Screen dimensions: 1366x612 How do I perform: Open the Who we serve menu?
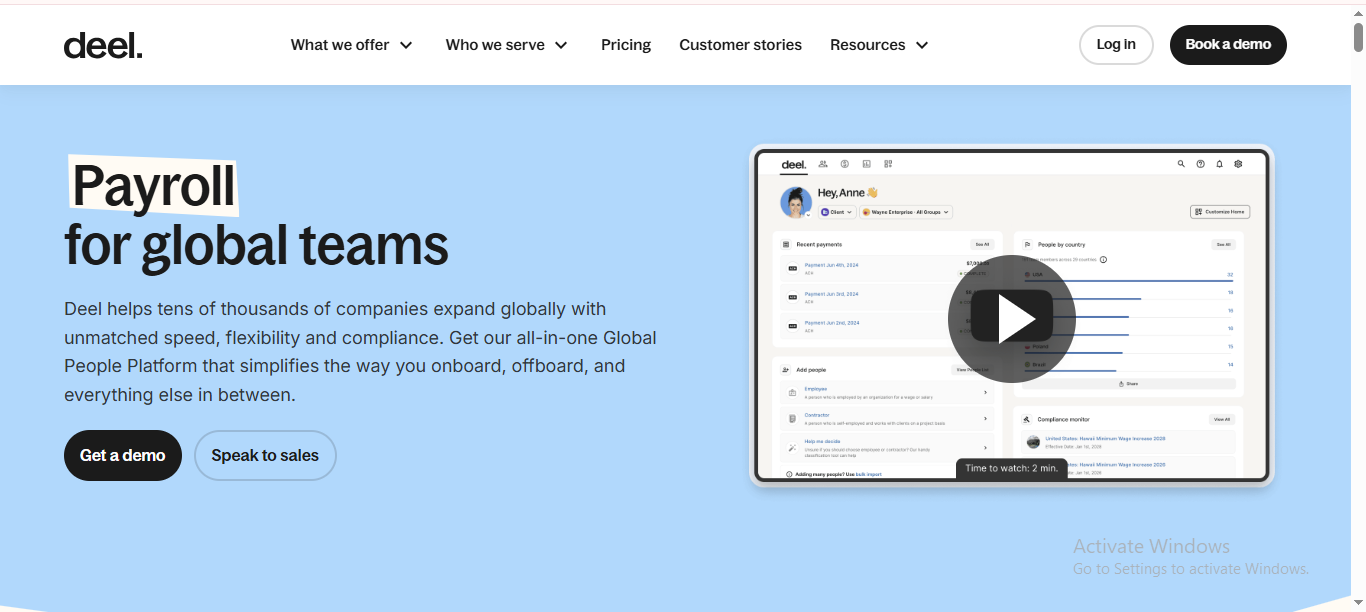(x=507, y=45)
